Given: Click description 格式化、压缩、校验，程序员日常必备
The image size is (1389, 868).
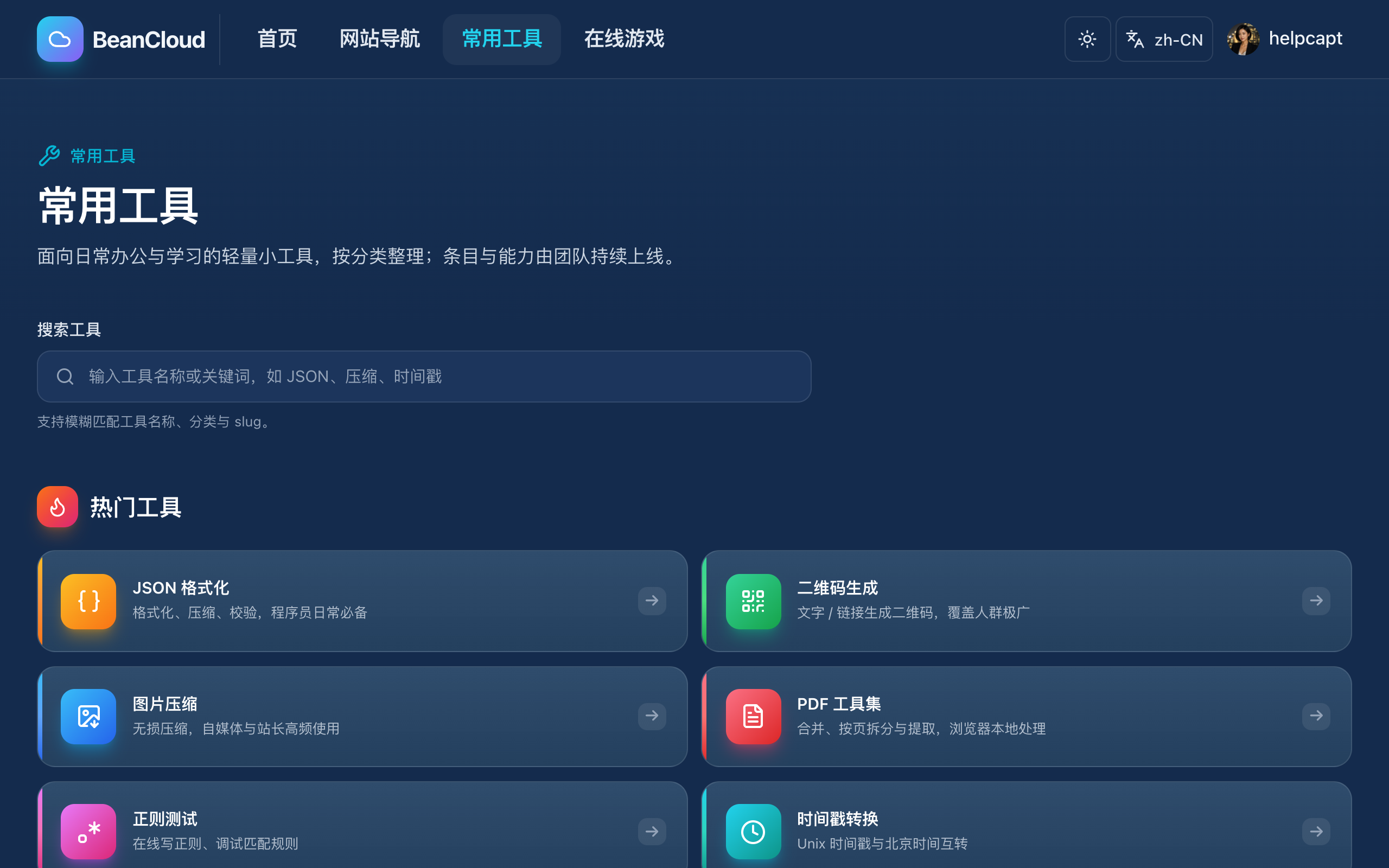Looking at the screenshot, I should pyautogui.click(x=250, y=613).
